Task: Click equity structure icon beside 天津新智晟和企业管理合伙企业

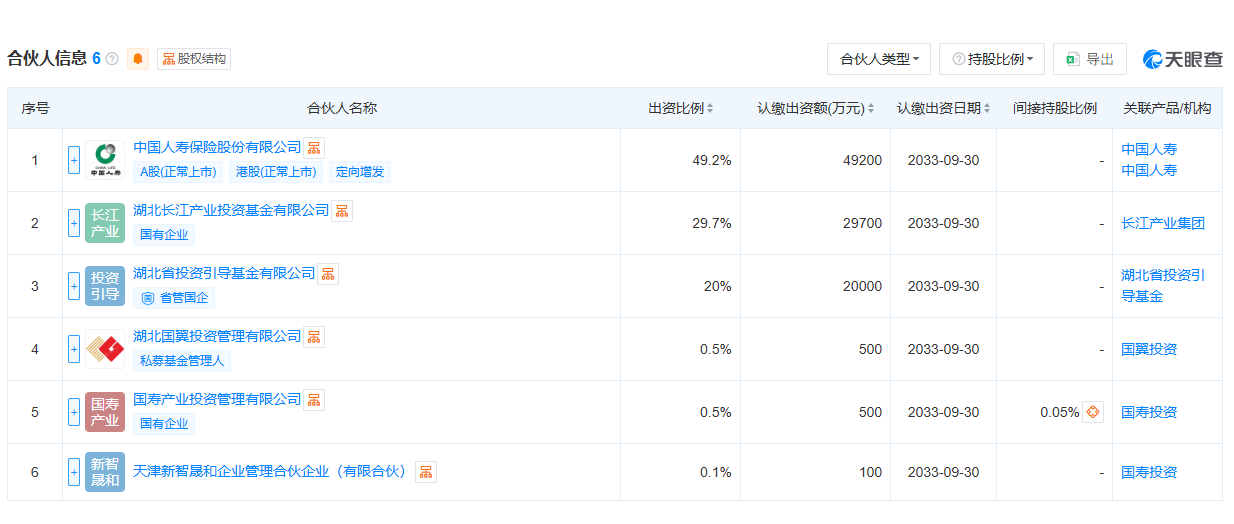Action: 426,472
